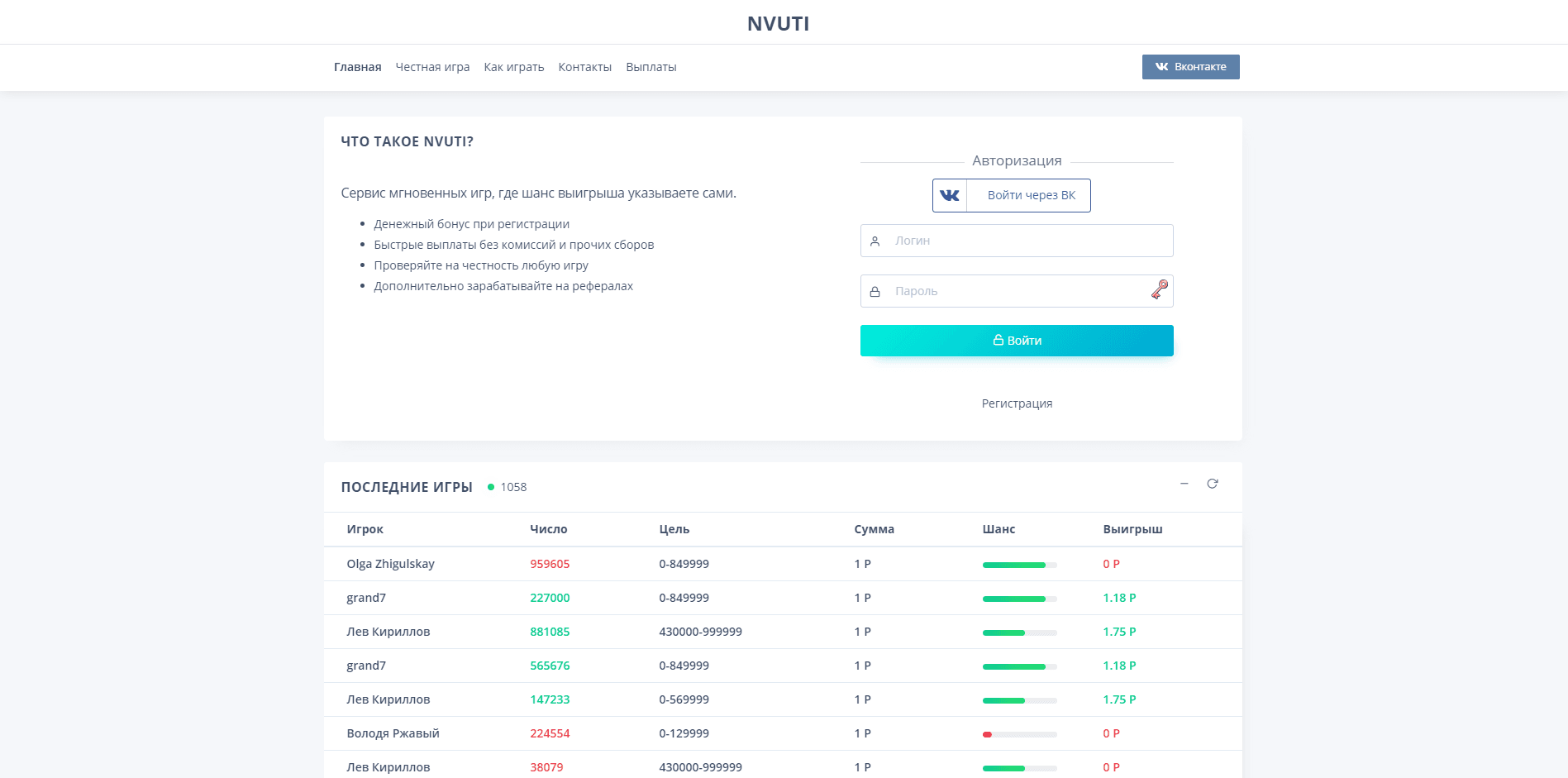
Task: Open the Вконтакте group button
Action: coord(1190,67)
